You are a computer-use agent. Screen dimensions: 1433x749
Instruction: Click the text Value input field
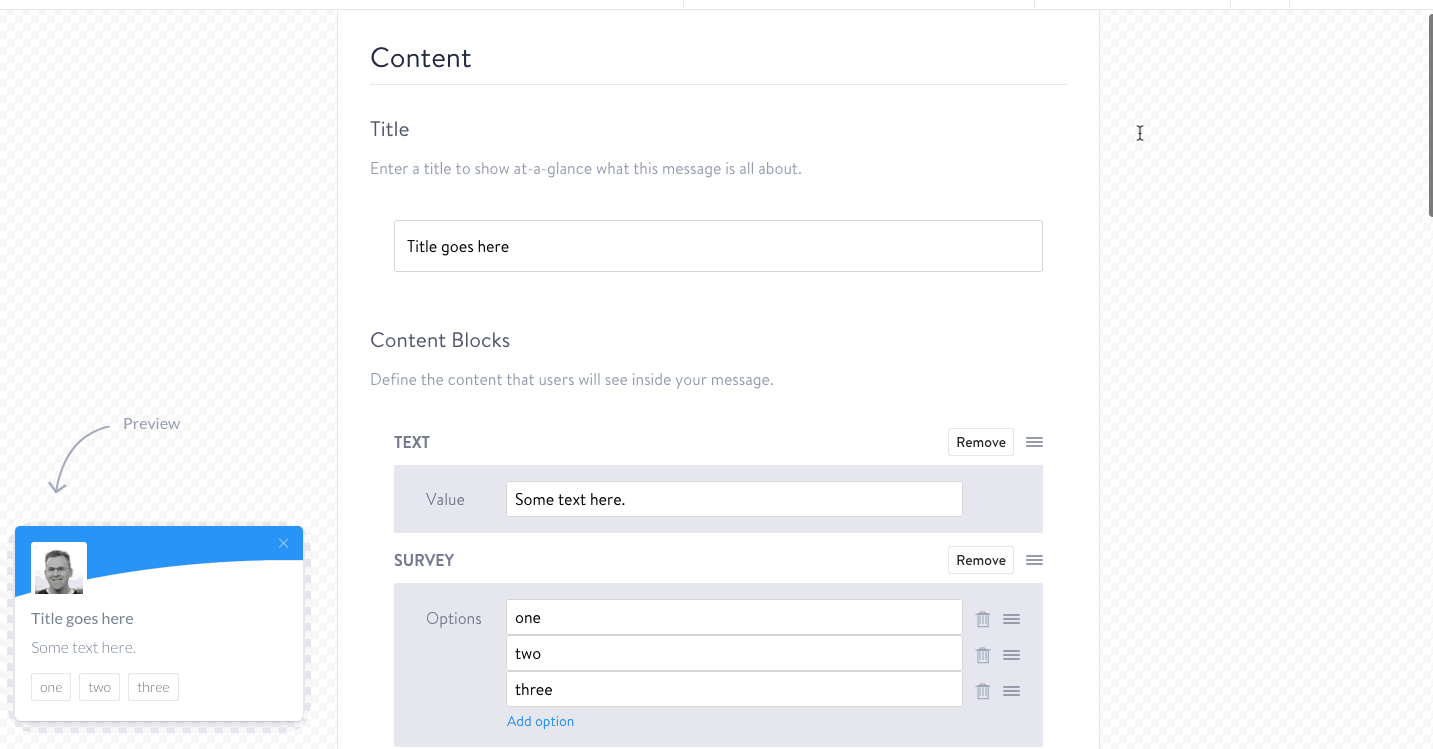(x=734, y=499)
